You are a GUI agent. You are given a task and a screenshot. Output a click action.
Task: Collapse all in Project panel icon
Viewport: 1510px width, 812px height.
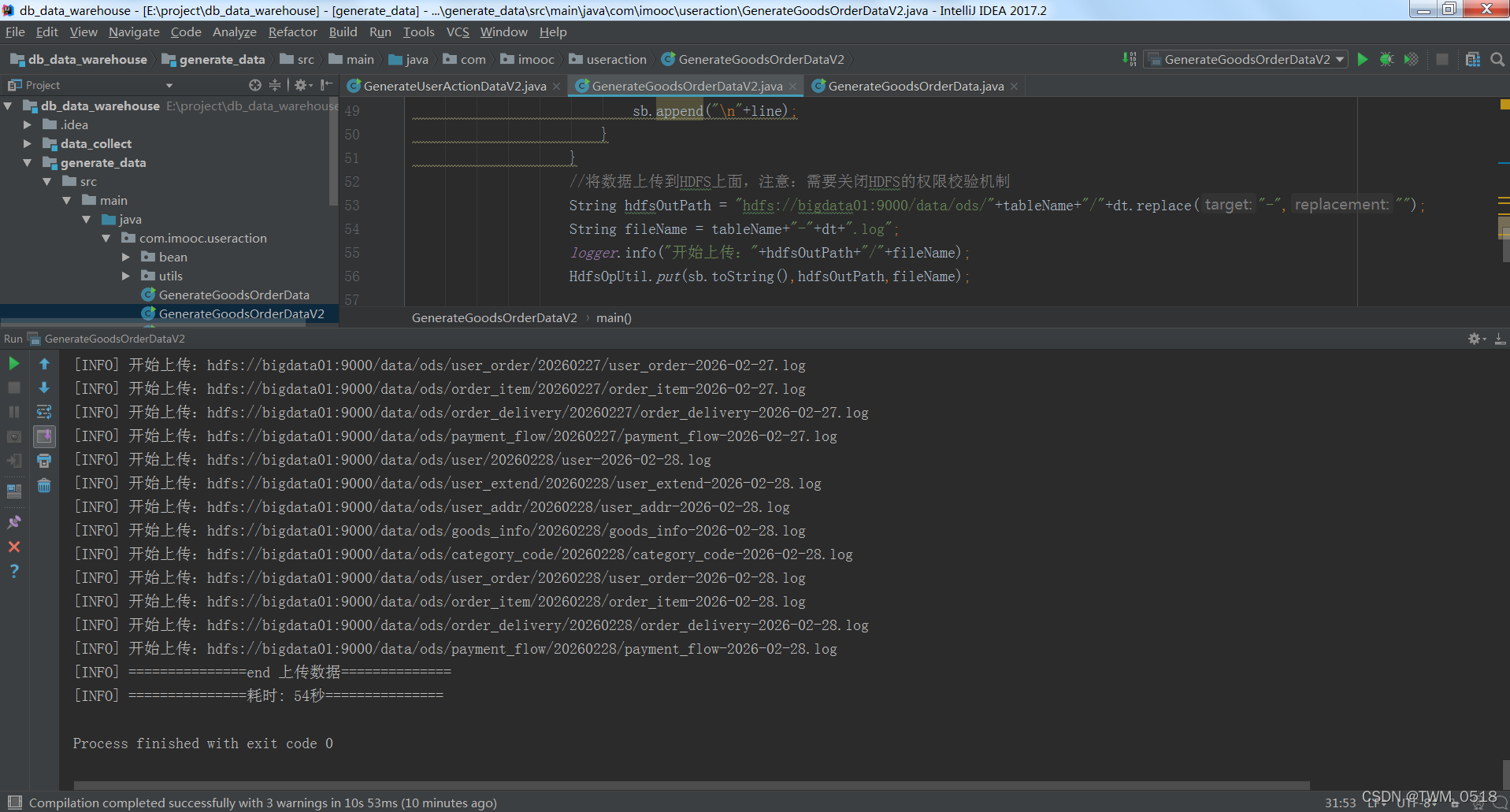point(275,85)
